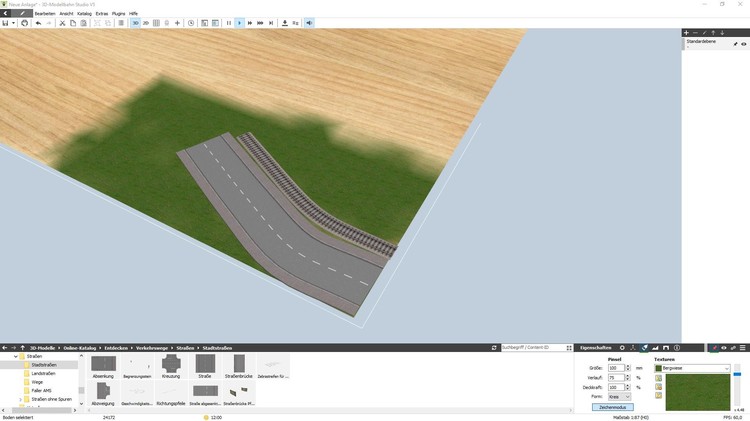The width and height of the screenshot is (750, 421).
Task: Open the Bearbeiten menu
Action: click(45, 13)
